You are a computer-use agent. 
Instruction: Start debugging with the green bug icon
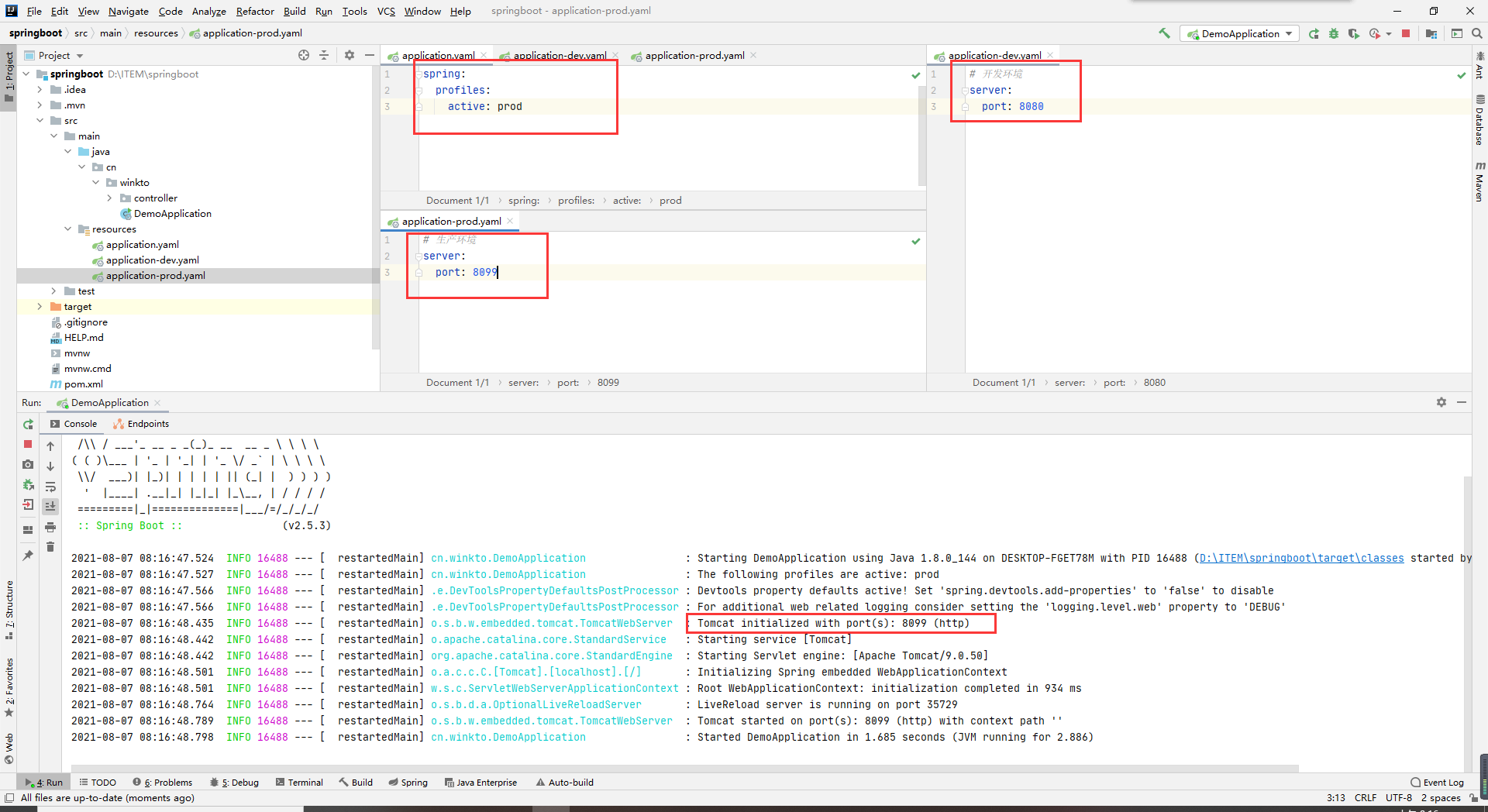[x=1334, y=33]
